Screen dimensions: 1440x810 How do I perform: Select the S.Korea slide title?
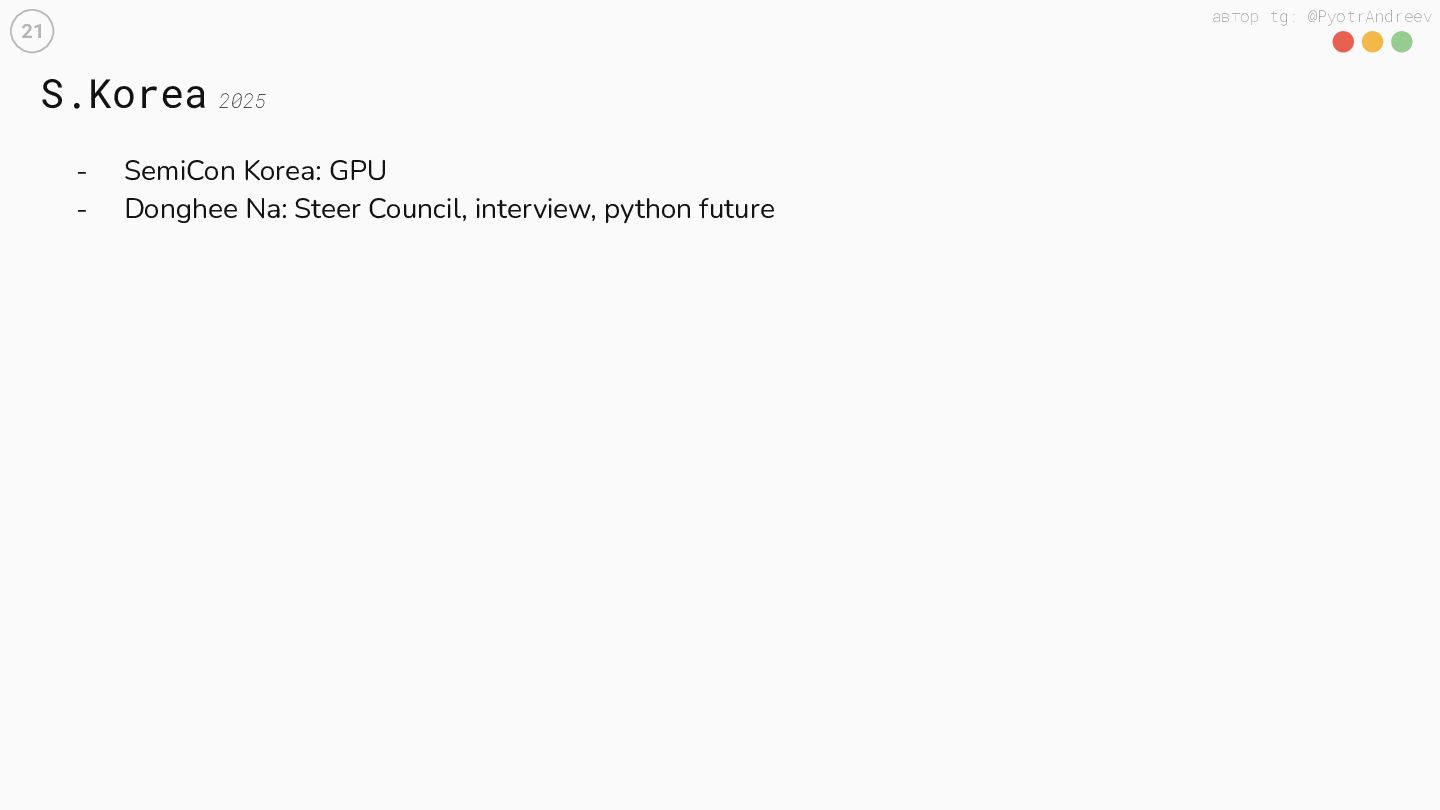coord(124,94)
